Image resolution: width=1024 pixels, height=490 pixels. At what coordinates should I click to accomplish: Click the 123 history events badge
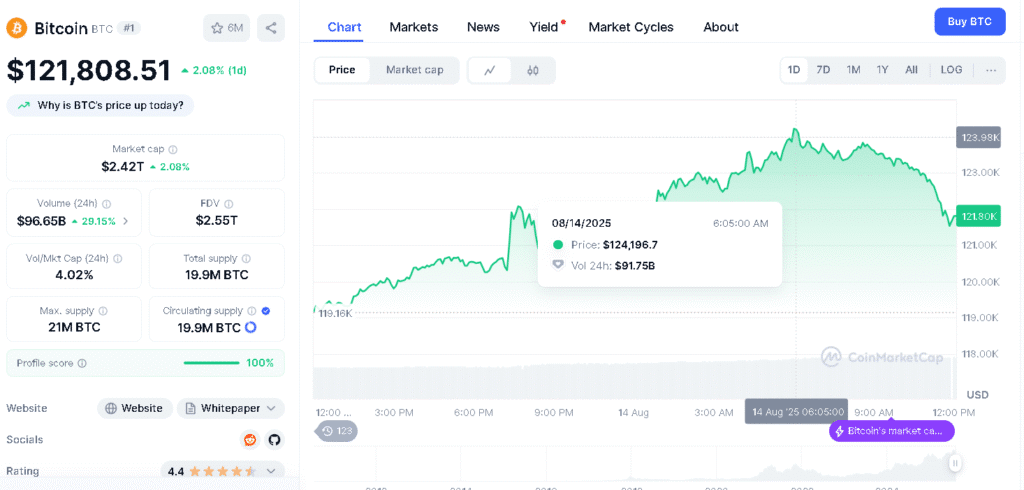(337, 431)
